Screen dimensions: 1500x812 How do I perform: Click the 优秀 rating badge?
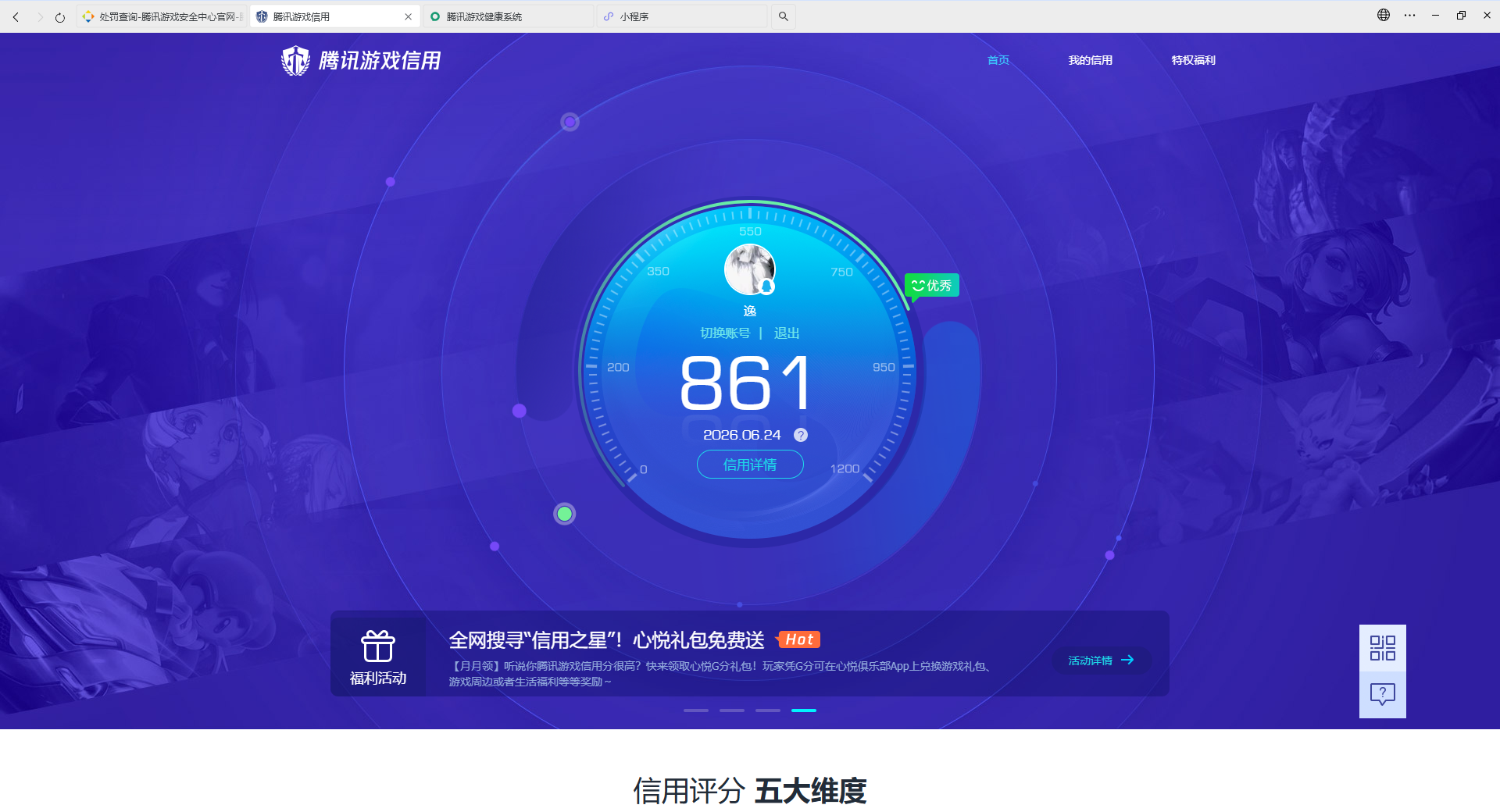click(x=931, y=286)
